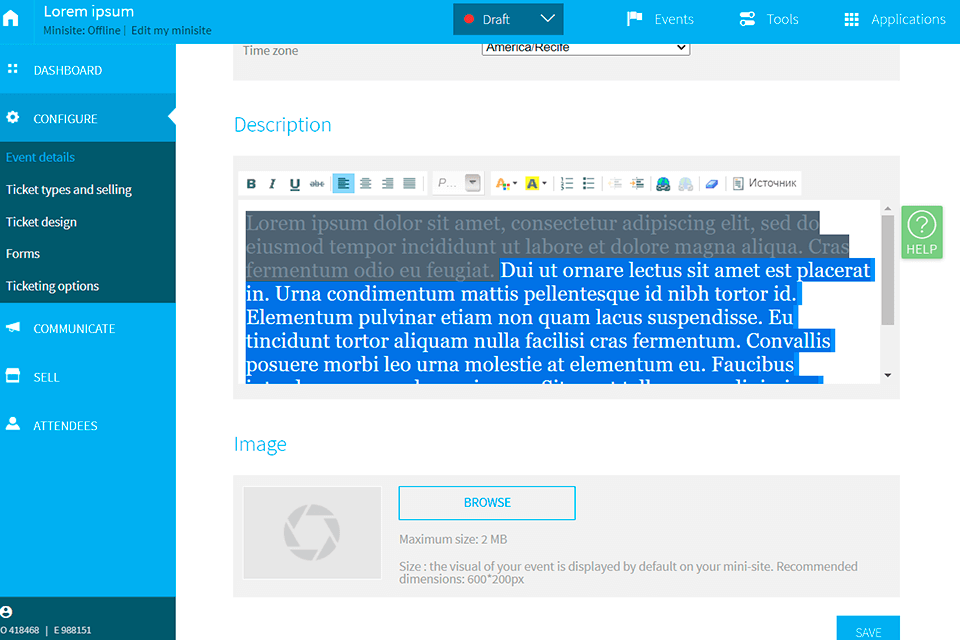The height and width of the screenshot is (640, 960).
Task: Open the Ticket design page
Action: pyautogui.click(x=41, y=222)
